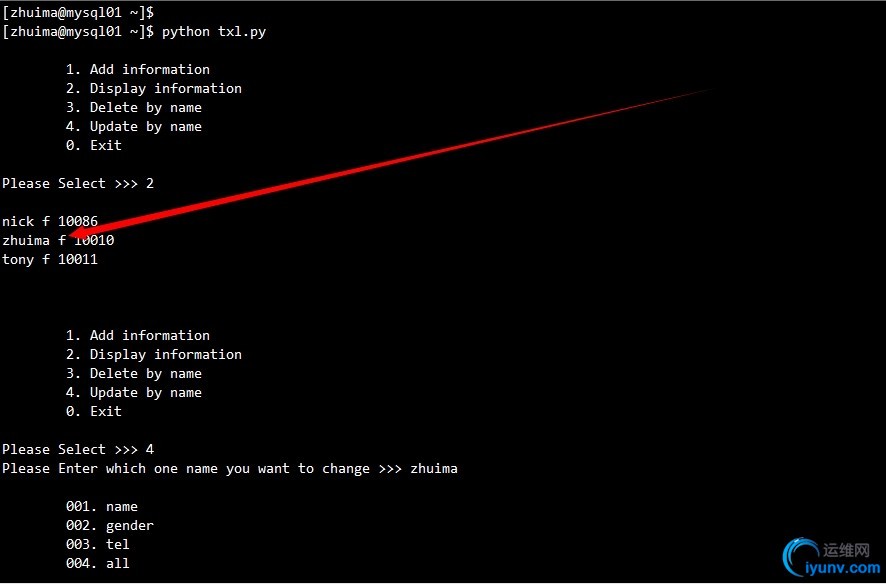Pick the "004. all" option line
886x584 pixels.
[x=97, y=563]
